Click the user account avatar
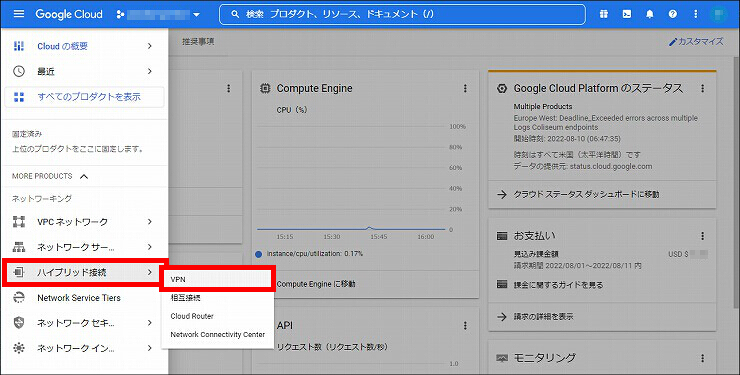Screen dimensions: 740x375 click(719, 14)
